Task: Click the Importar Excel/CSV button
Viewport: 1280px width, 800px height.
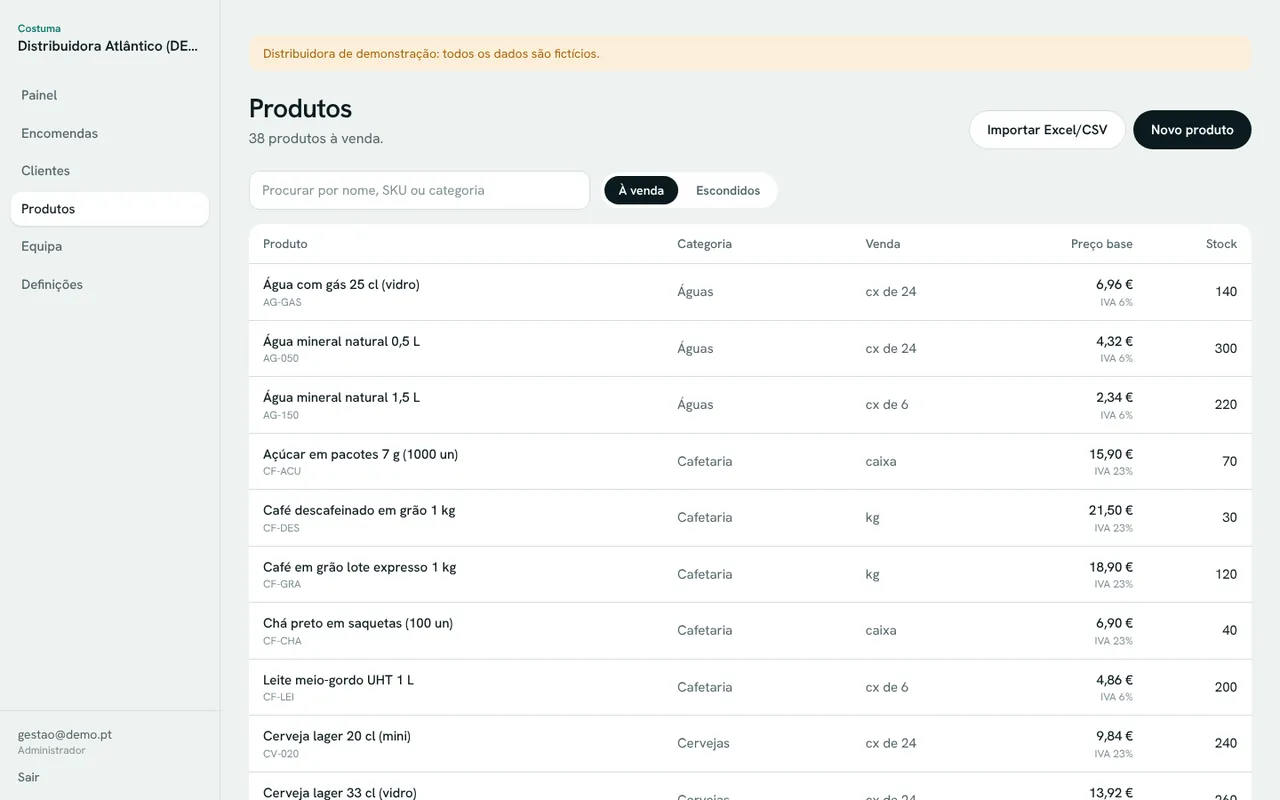Action: click(1047, 130)
